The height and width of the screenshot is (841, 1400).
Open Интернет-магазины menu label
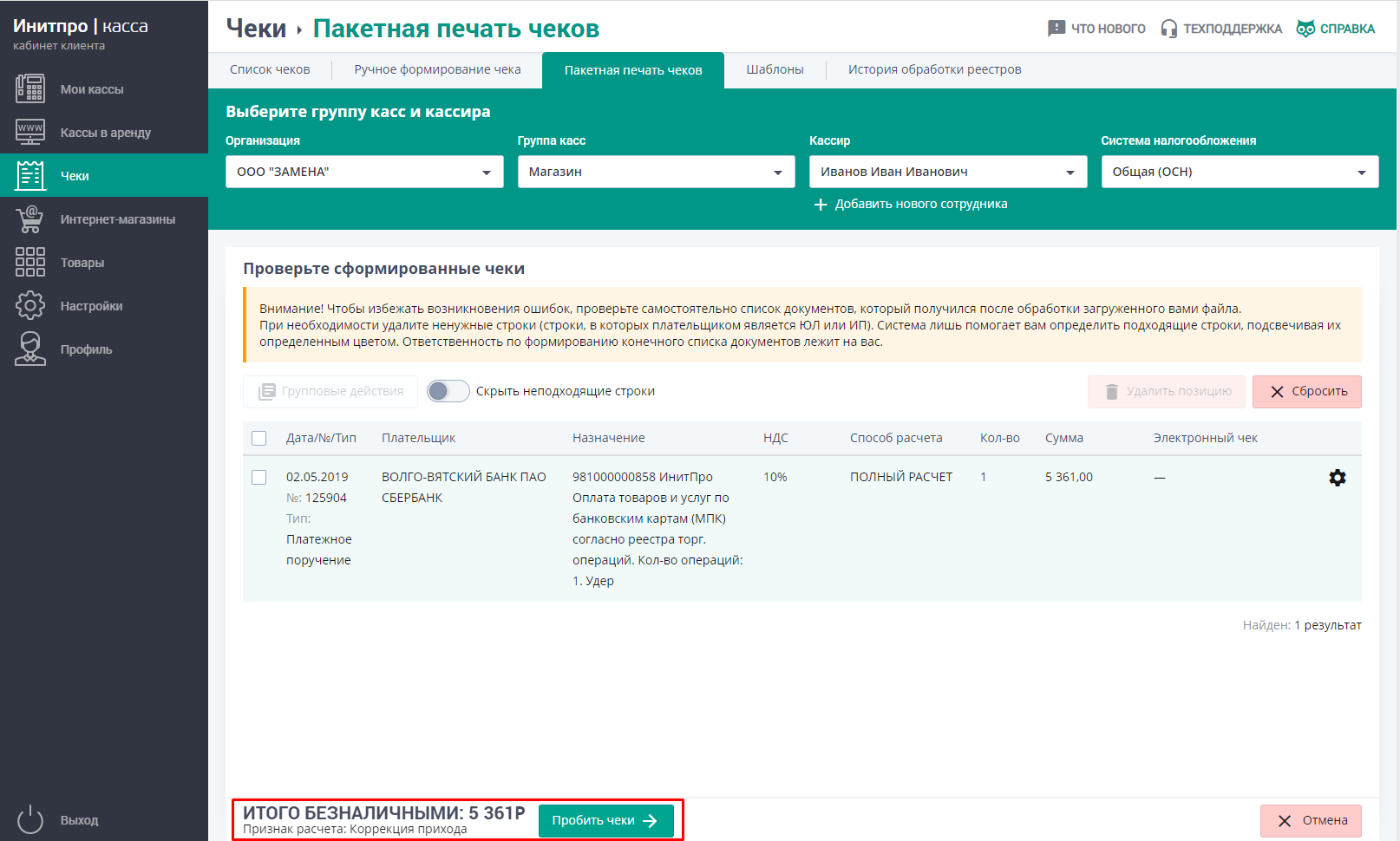click(118, 219)
